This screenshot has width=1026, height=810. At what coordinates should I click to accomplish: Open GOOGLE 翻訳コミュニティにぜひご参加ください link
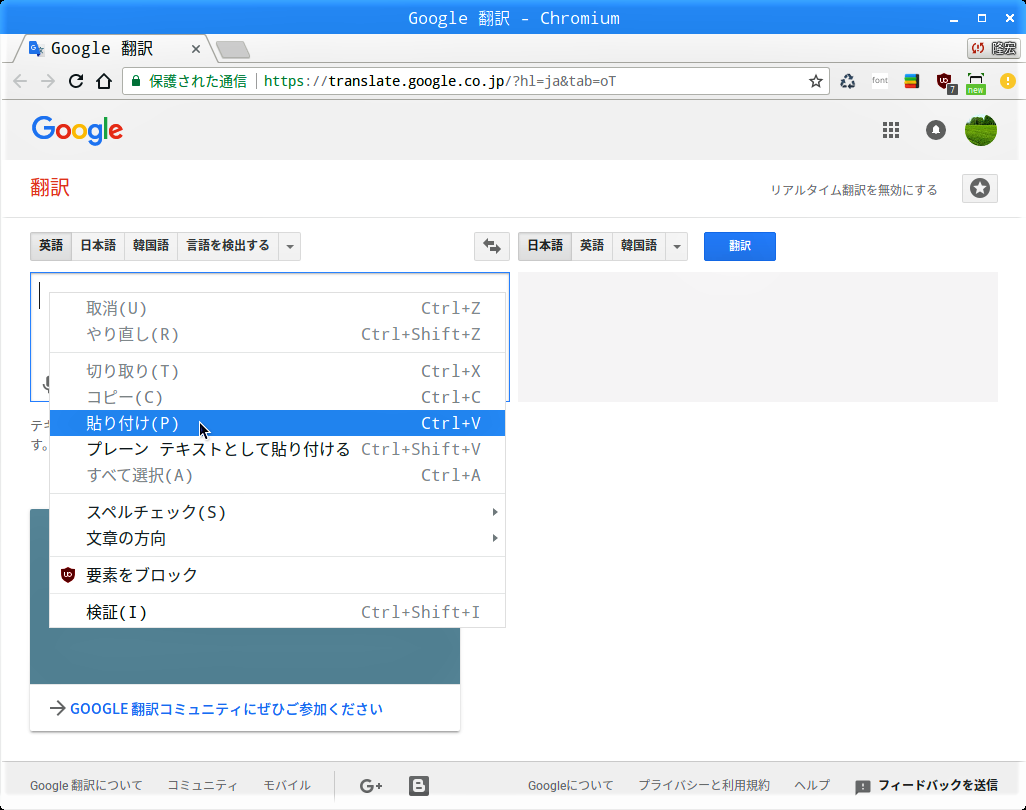click(226, 709)
